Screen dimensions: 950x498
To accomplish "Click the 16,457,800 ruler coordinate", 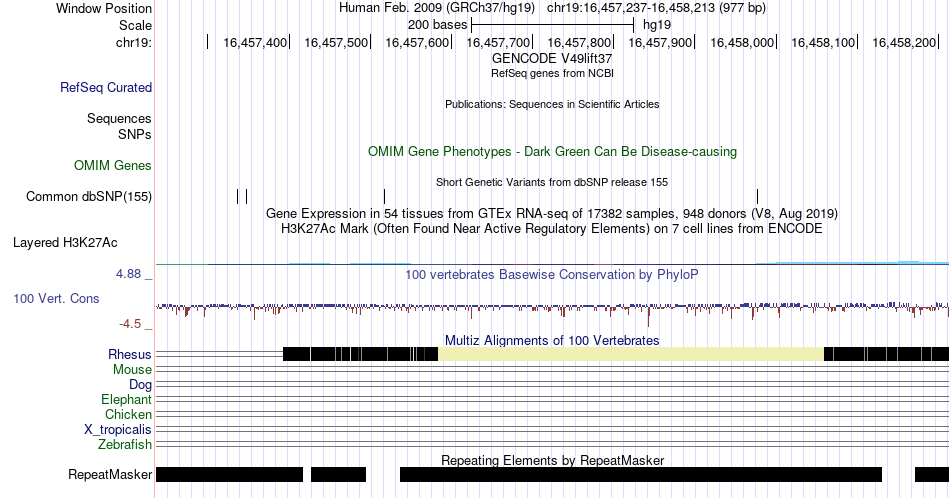I will pyautogui.click(x=579, y=42).
